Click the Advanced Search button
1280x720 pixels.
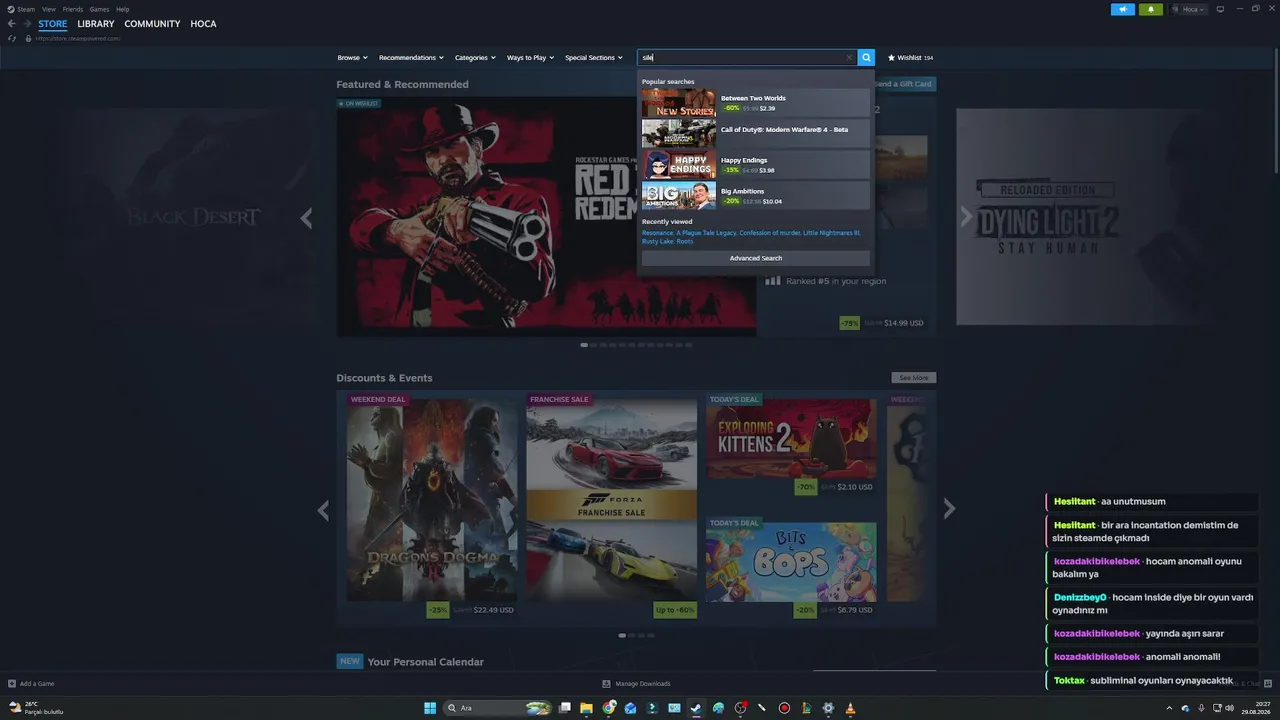point(756,258)
